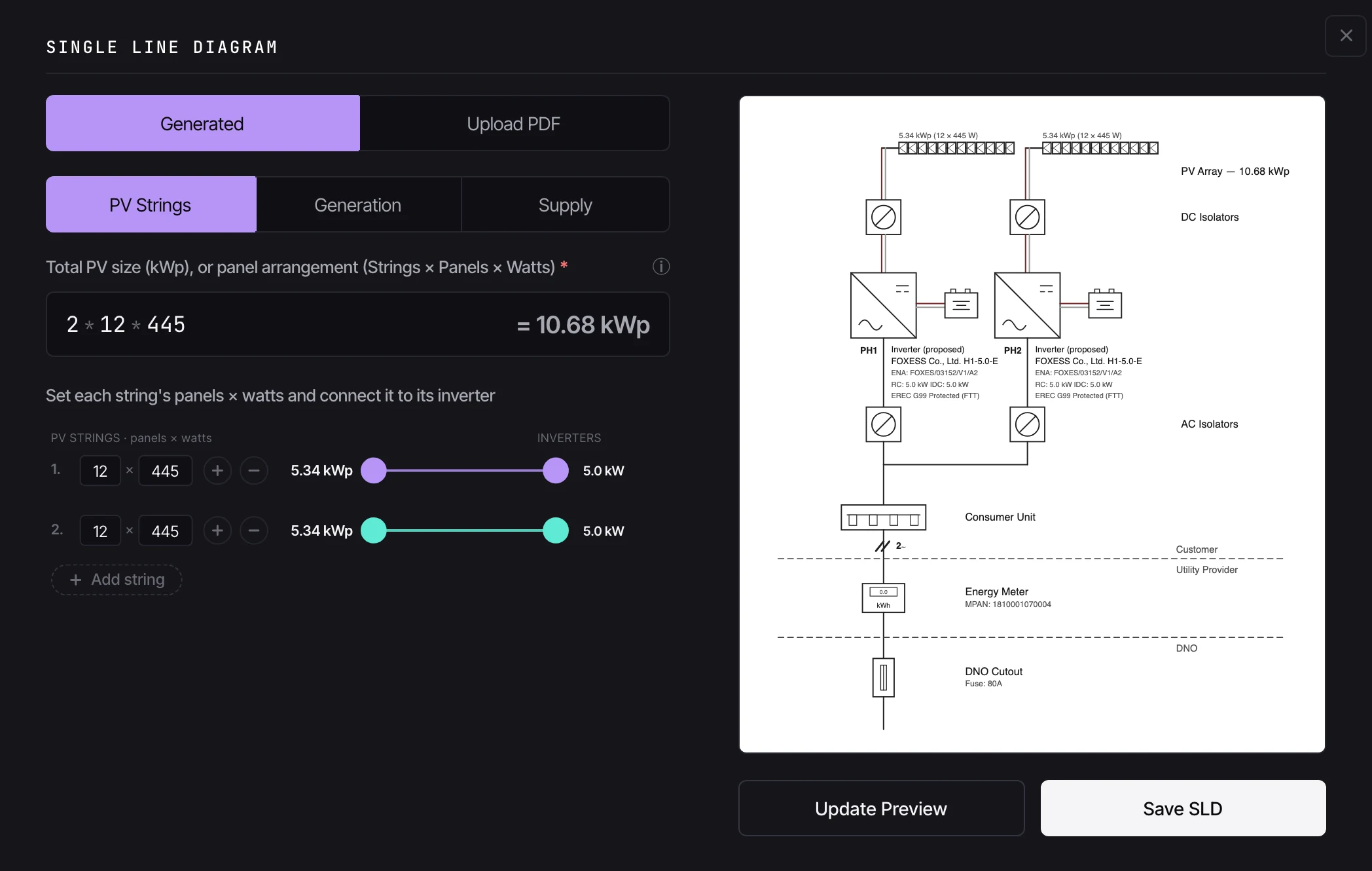
Task: Click the 'Fuse: 80A' text
Action: (983, 684)
